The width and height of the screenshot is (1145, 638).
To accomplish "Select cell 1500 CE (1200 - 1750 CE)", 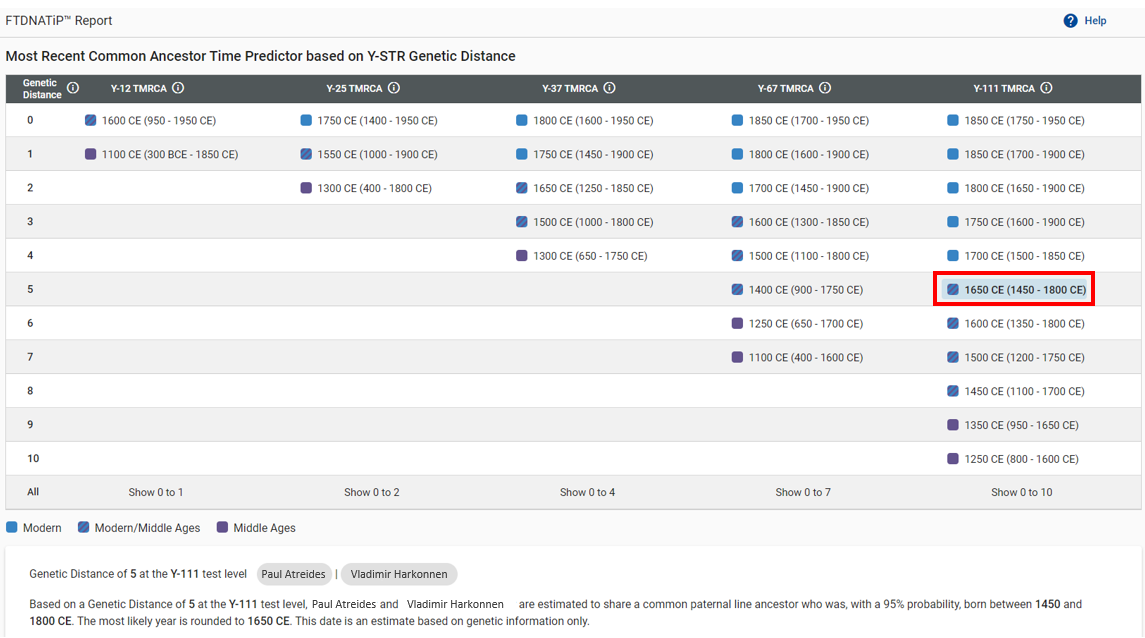I will (x=1016, y=358).
